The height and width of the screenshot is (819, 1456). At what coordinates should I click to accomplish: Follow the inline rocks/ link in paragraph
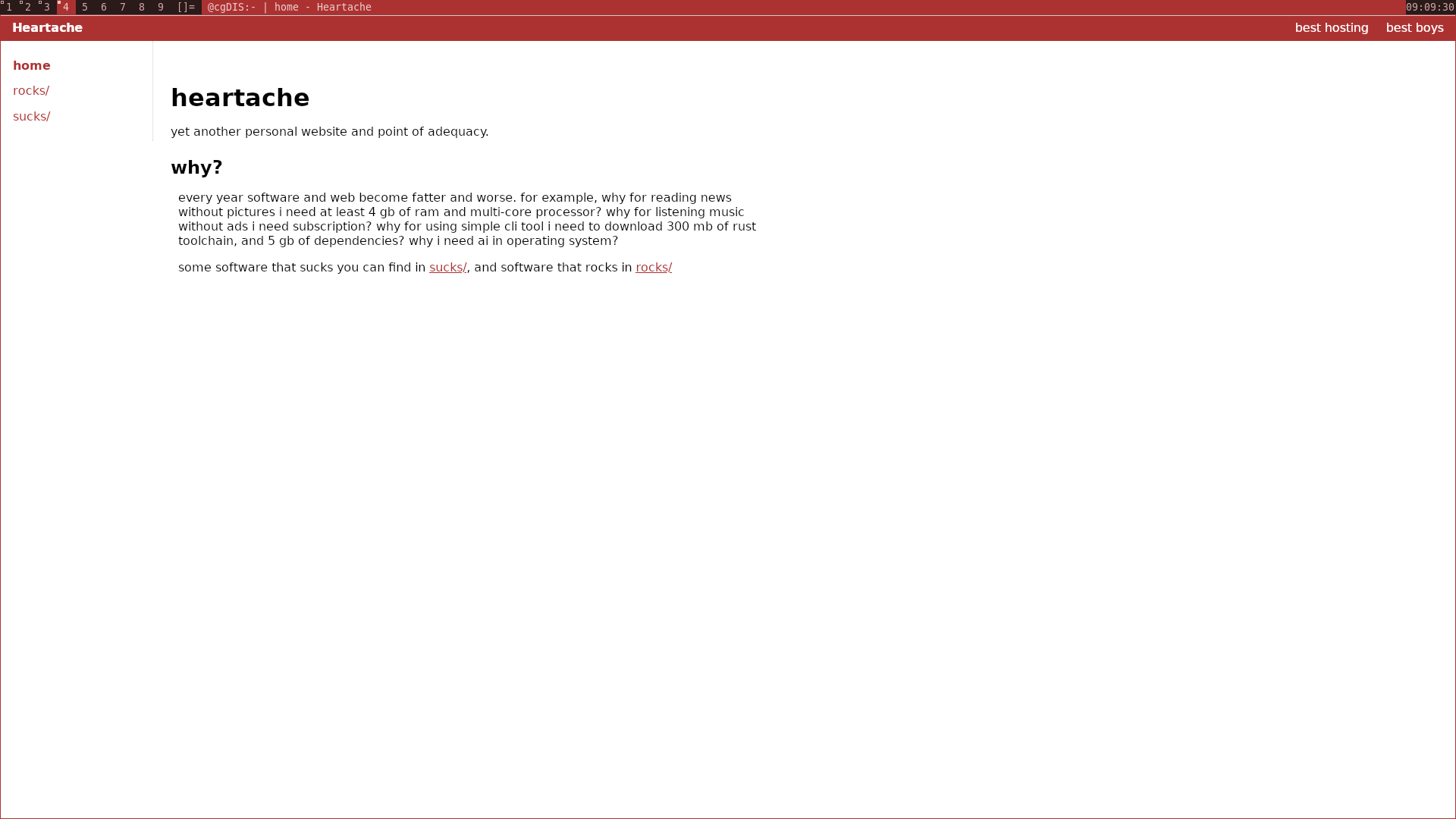653,268
